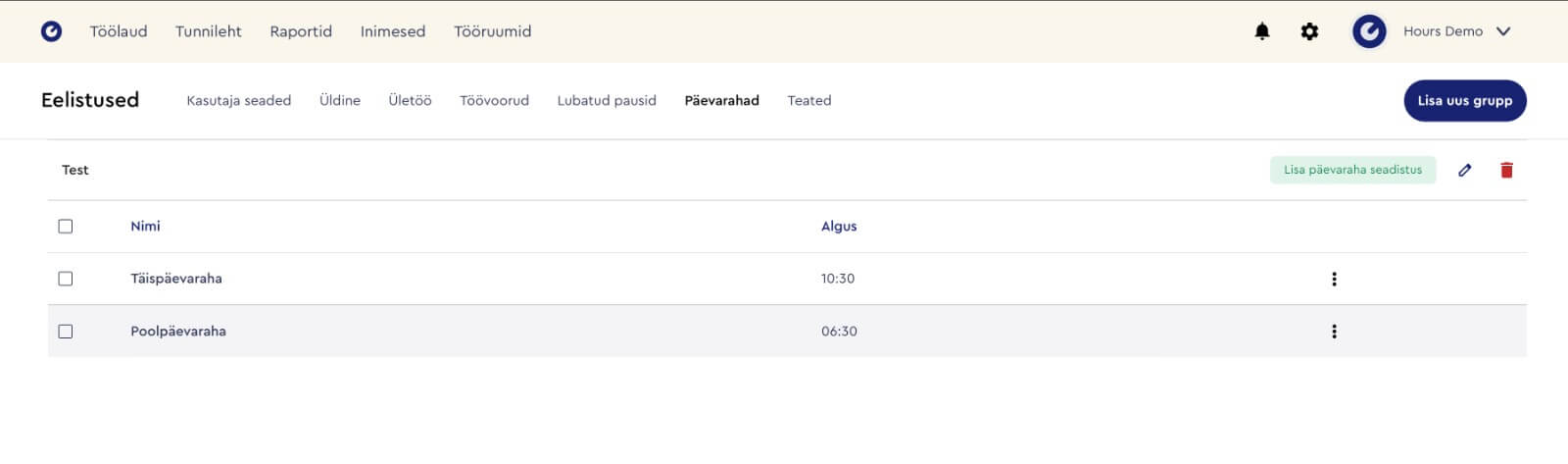Open the three-dot menu for Poolpäevaraha
Screen dimensions: 1568x464
[1334, 332]
